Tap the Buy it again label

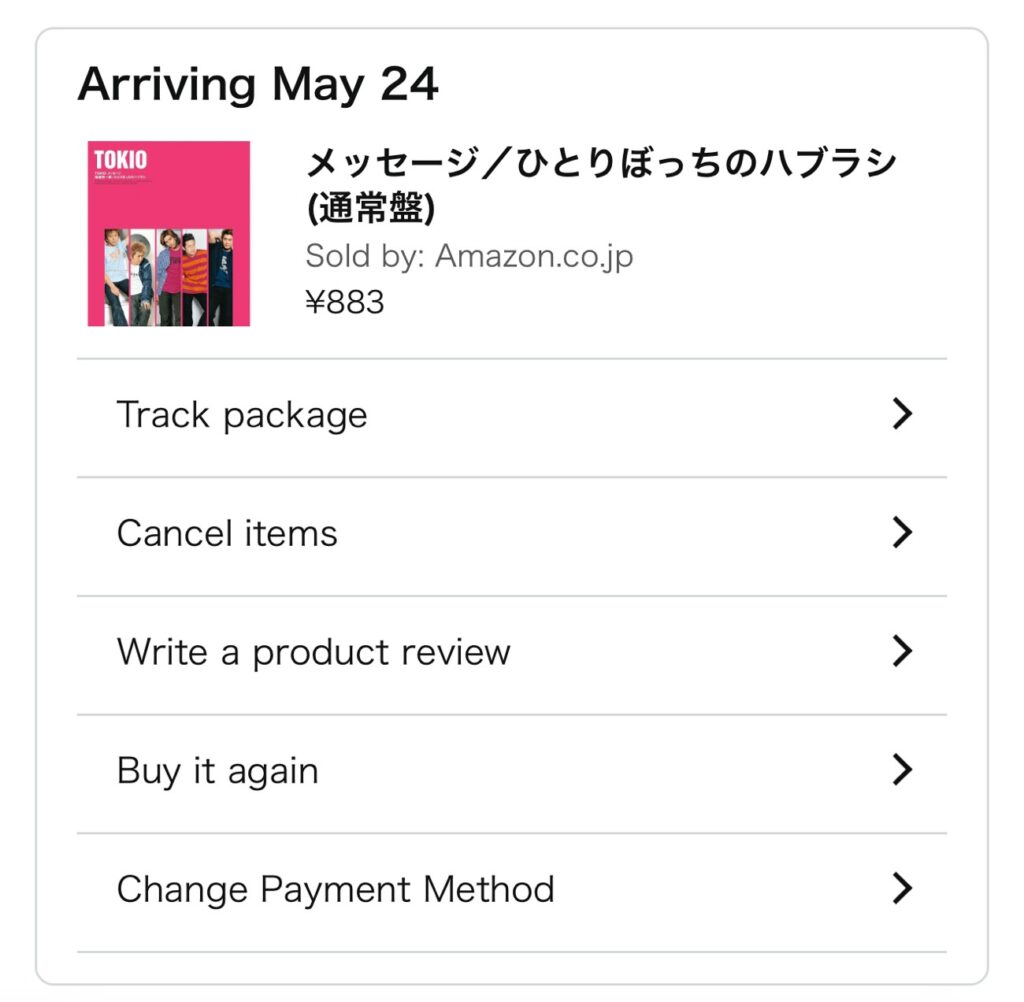[x=217, y=771]
